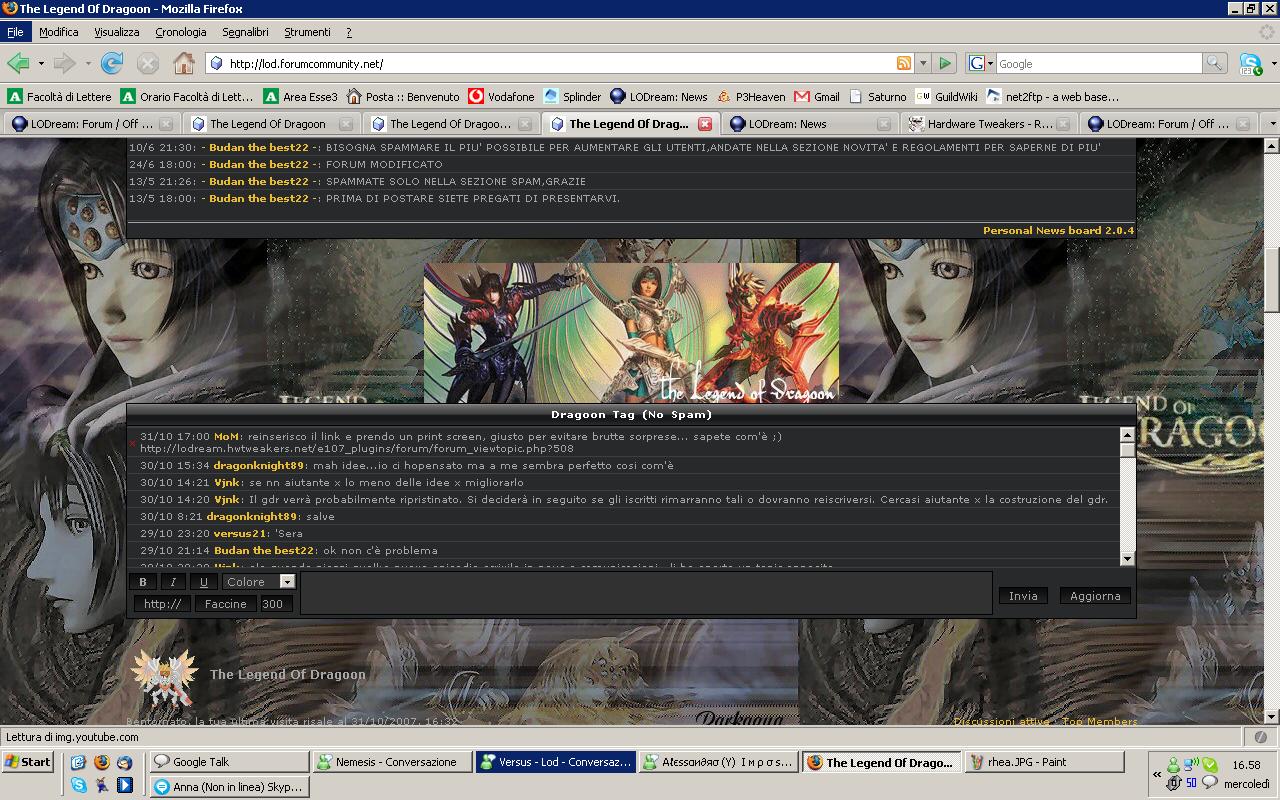Click the 300 character counter field
Image resolution: width=1280 pixels, height=800 pixels.
(276, 603)
